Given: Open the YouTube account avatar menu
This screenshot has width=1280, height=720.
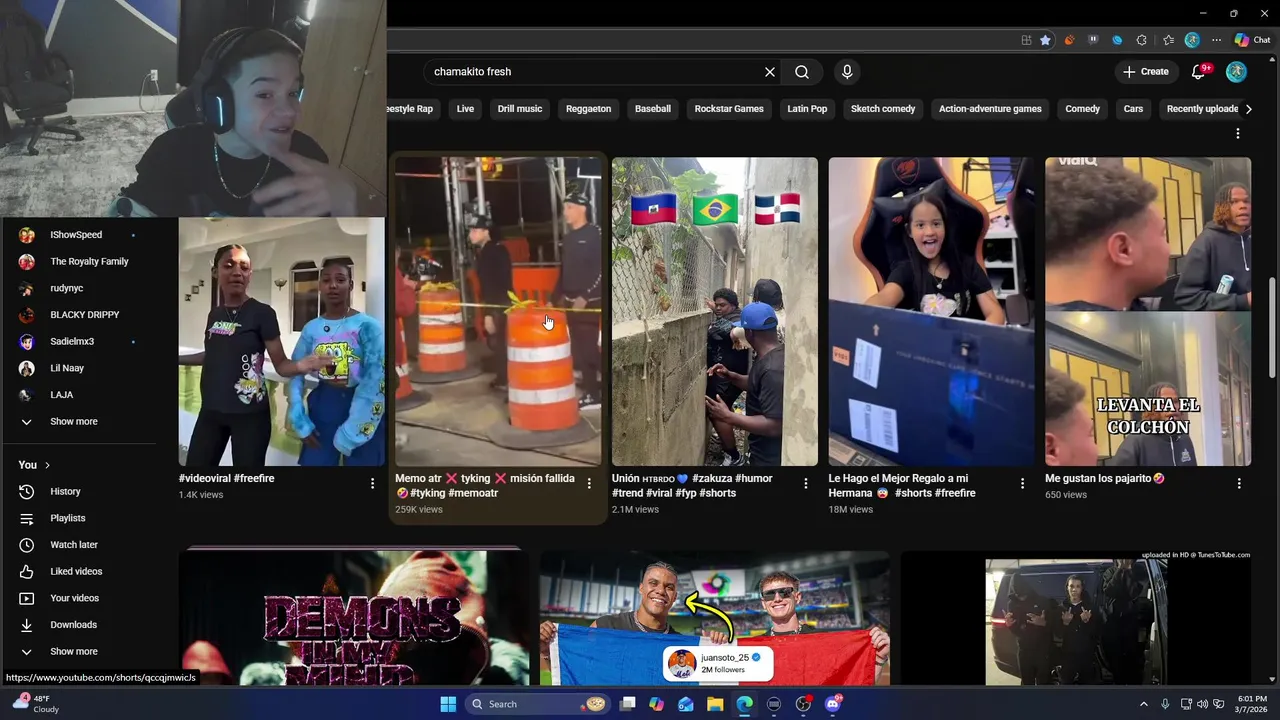Looking at the screenshot, I should click(x=1237, y=72).
